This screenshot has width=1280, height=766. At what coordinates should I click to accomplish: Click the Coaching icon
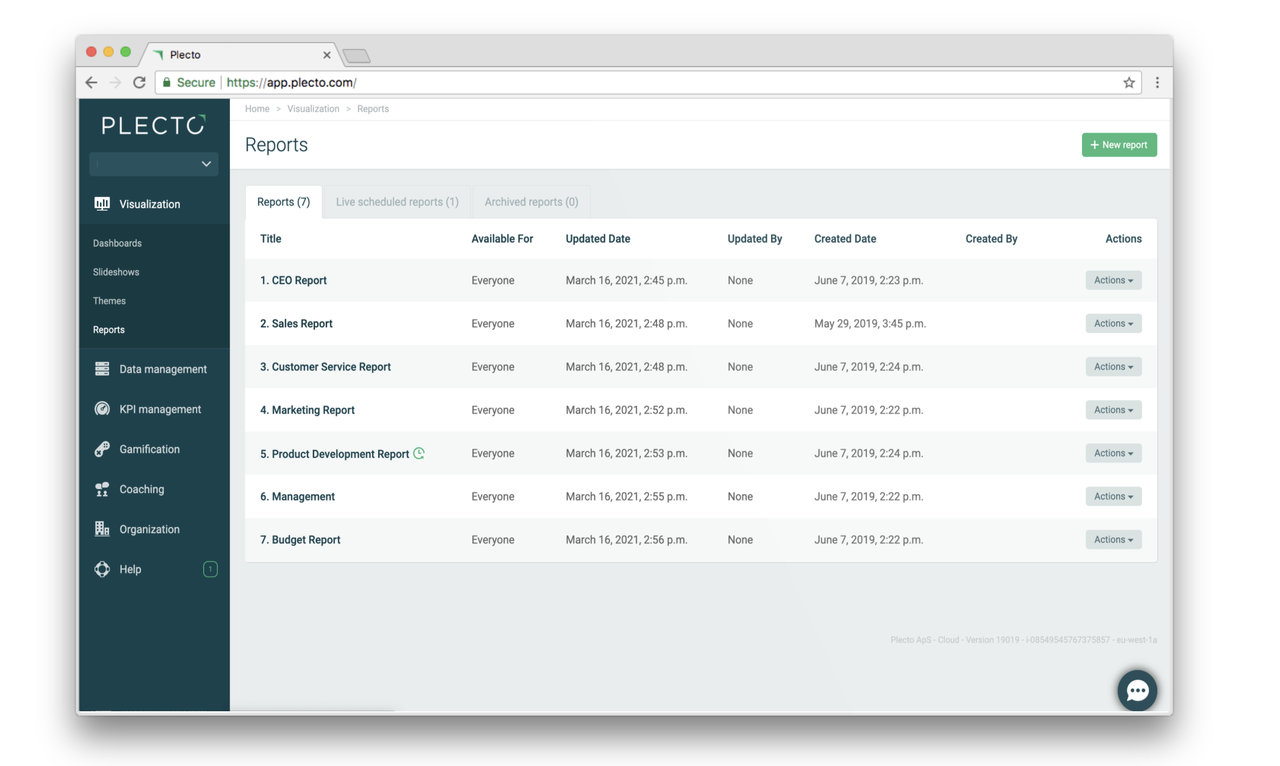point(102,489)
